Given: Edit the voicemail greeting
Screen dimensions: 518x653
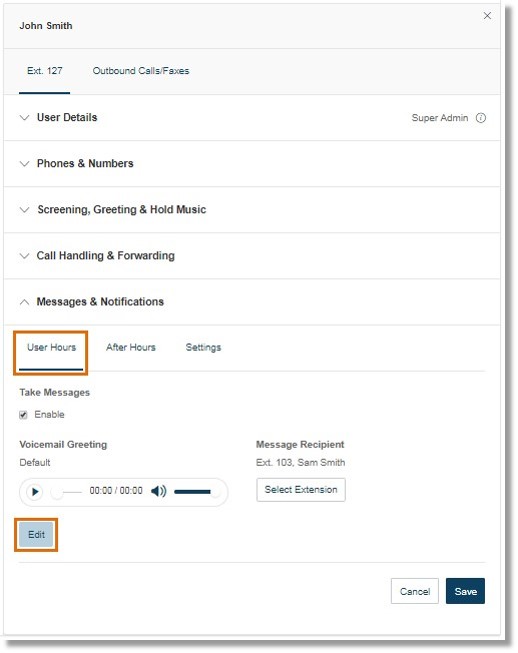Looking at the screenshot, I should coord(36,535).
